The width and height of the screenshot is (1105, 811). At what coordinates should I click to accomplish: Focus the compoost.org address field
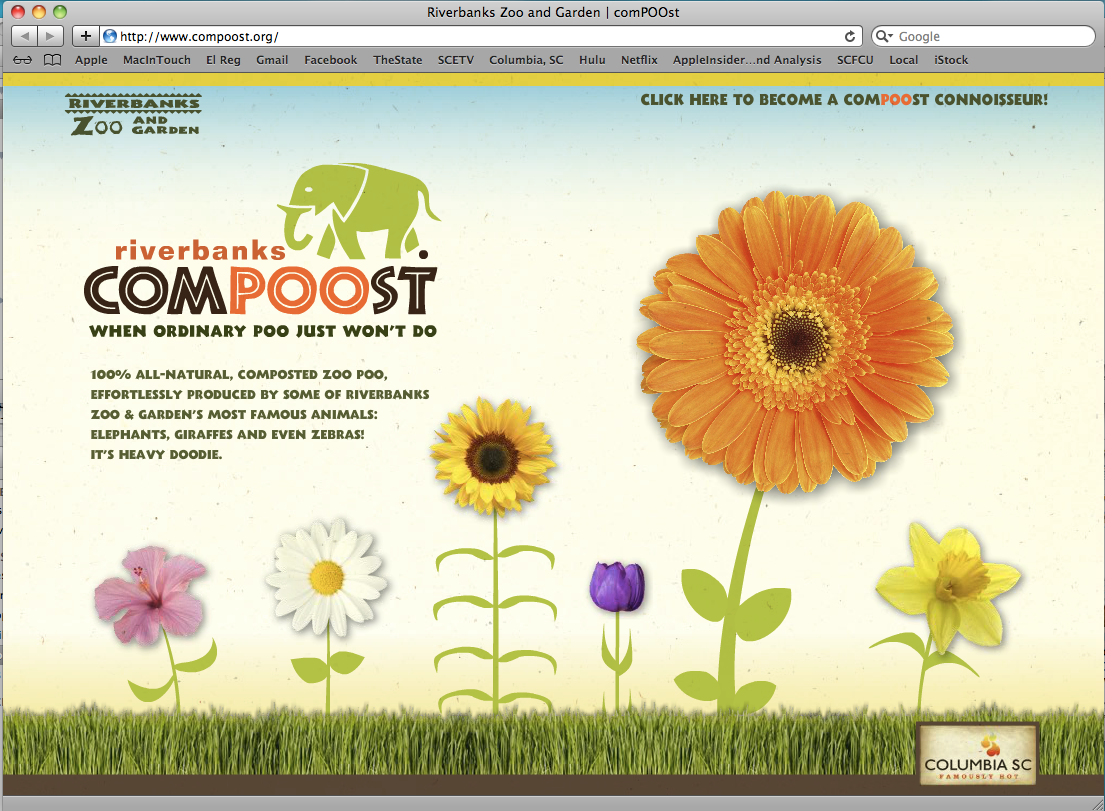click(x=479, y=36)
